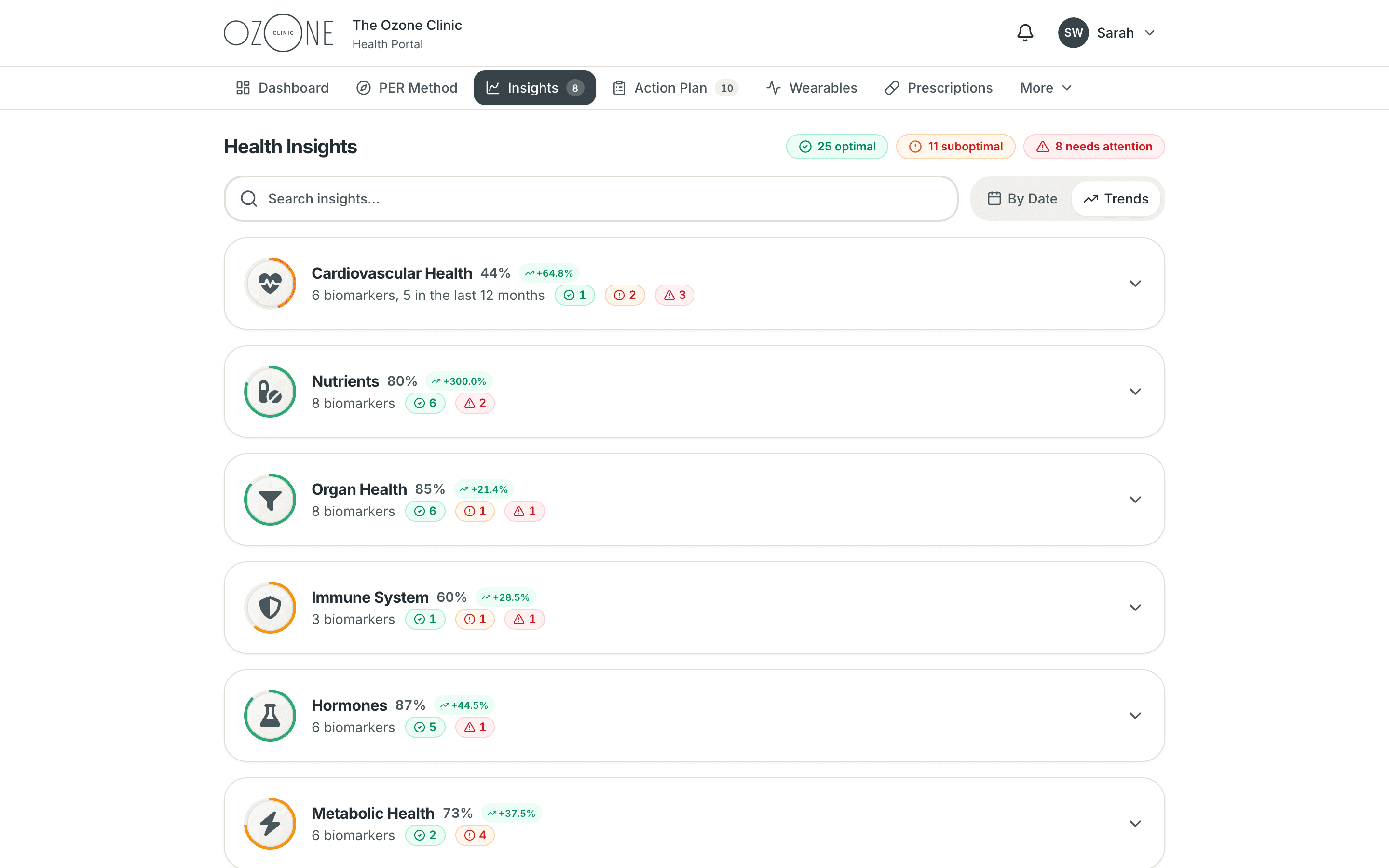The width and height of the screenshot is (1389, 868).
Task: Click the Immune System title
Action: tap(369, 597)
